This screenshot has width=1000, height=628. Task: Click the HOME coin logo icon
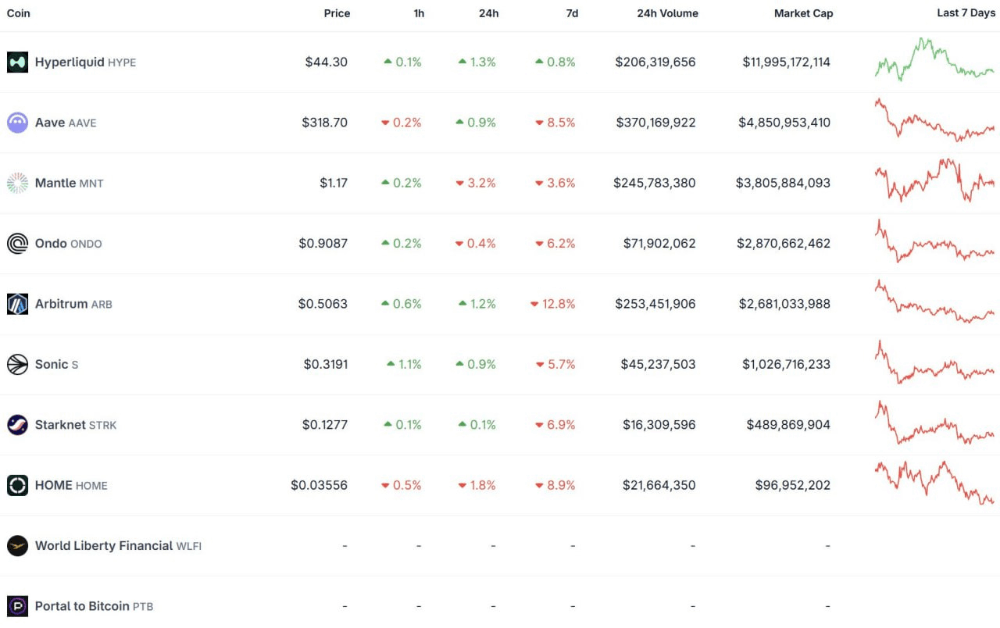tap(17, 486)
